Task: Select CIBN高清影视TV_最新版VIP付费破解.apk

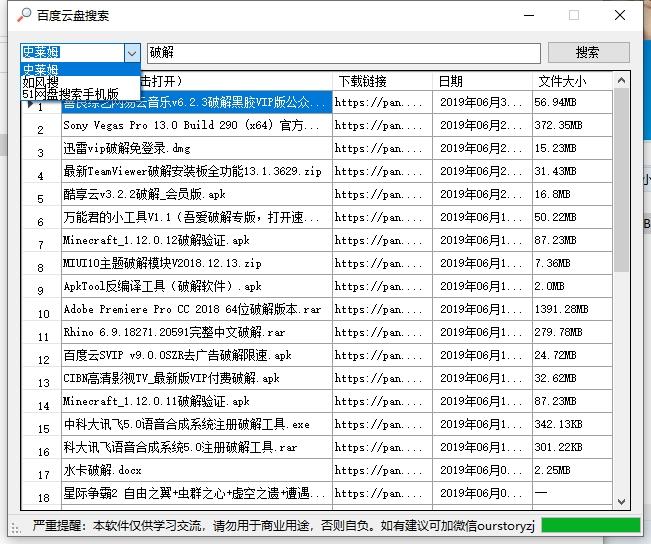Action: click(197, 378)
